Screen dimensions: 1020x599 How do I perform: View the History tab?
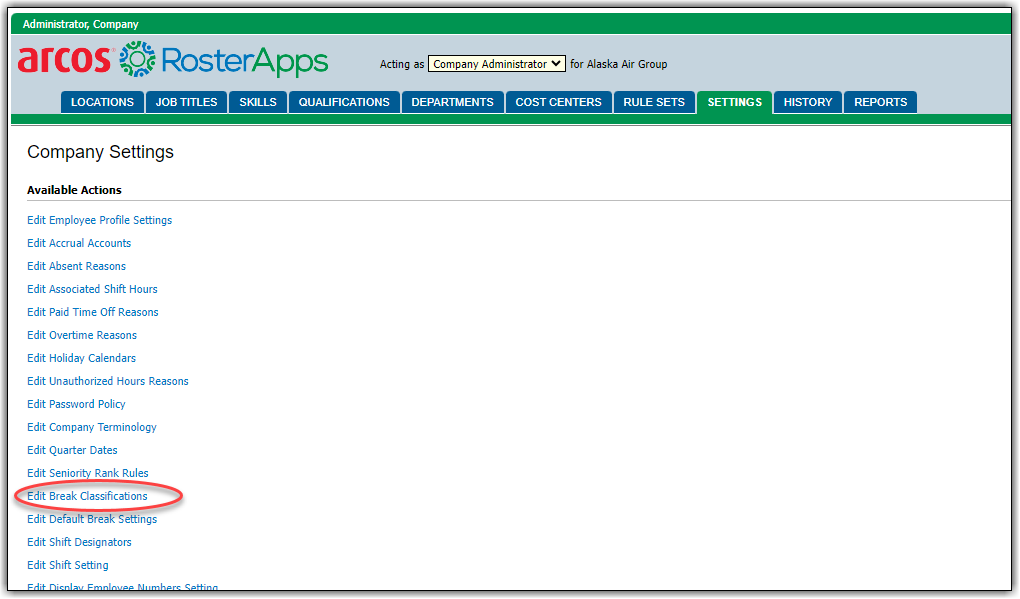pos(807,102)
